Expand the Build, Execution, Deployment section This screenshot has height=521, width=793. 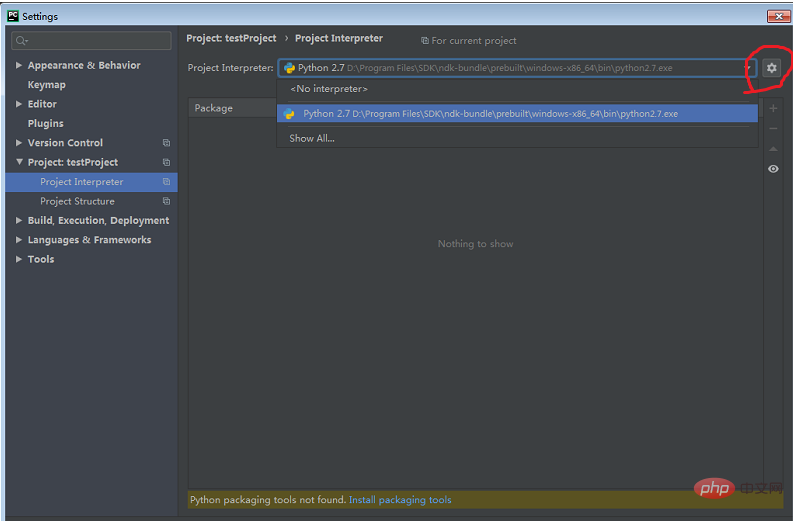(19, 221)
